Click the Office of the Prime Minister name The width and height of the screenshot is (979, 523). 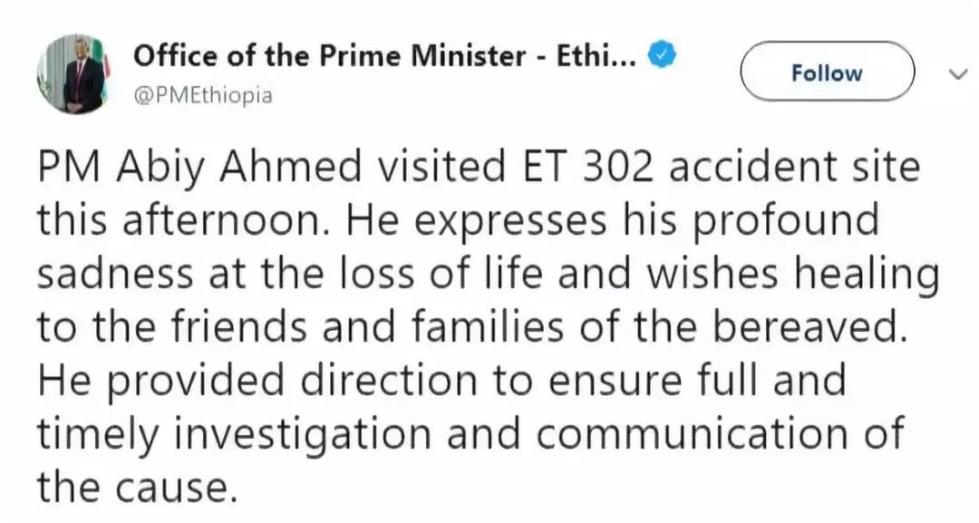385,57
